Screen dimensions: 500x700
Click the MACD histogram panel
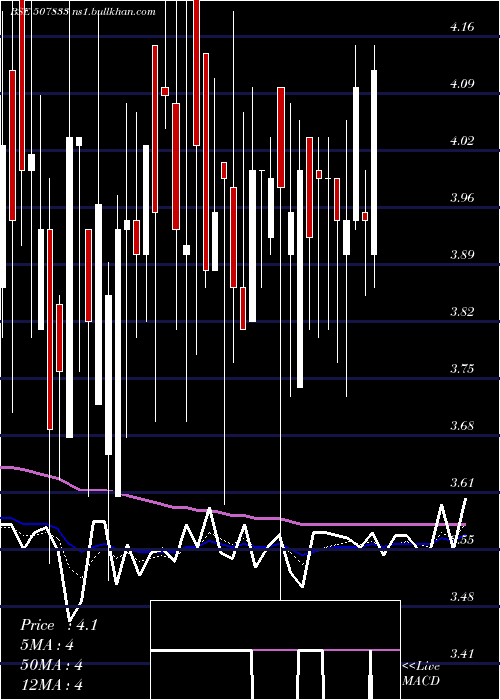[x=275, y=650]
